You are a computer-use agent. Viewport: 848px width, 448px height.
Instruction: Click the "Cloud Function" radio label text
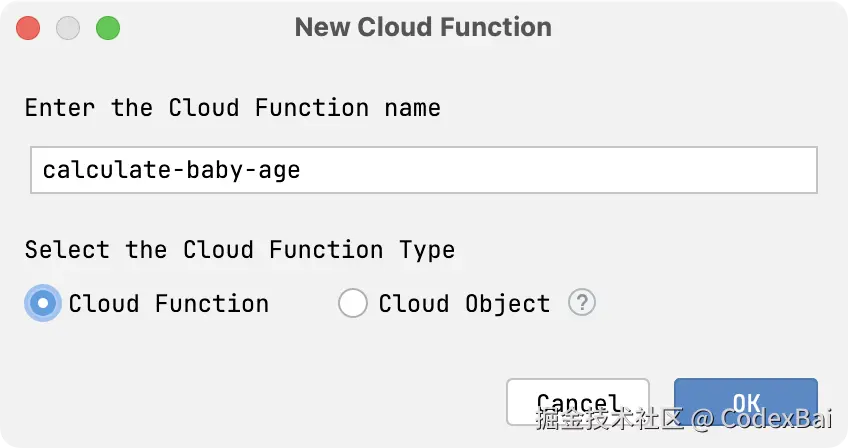[x=168, y=303]
